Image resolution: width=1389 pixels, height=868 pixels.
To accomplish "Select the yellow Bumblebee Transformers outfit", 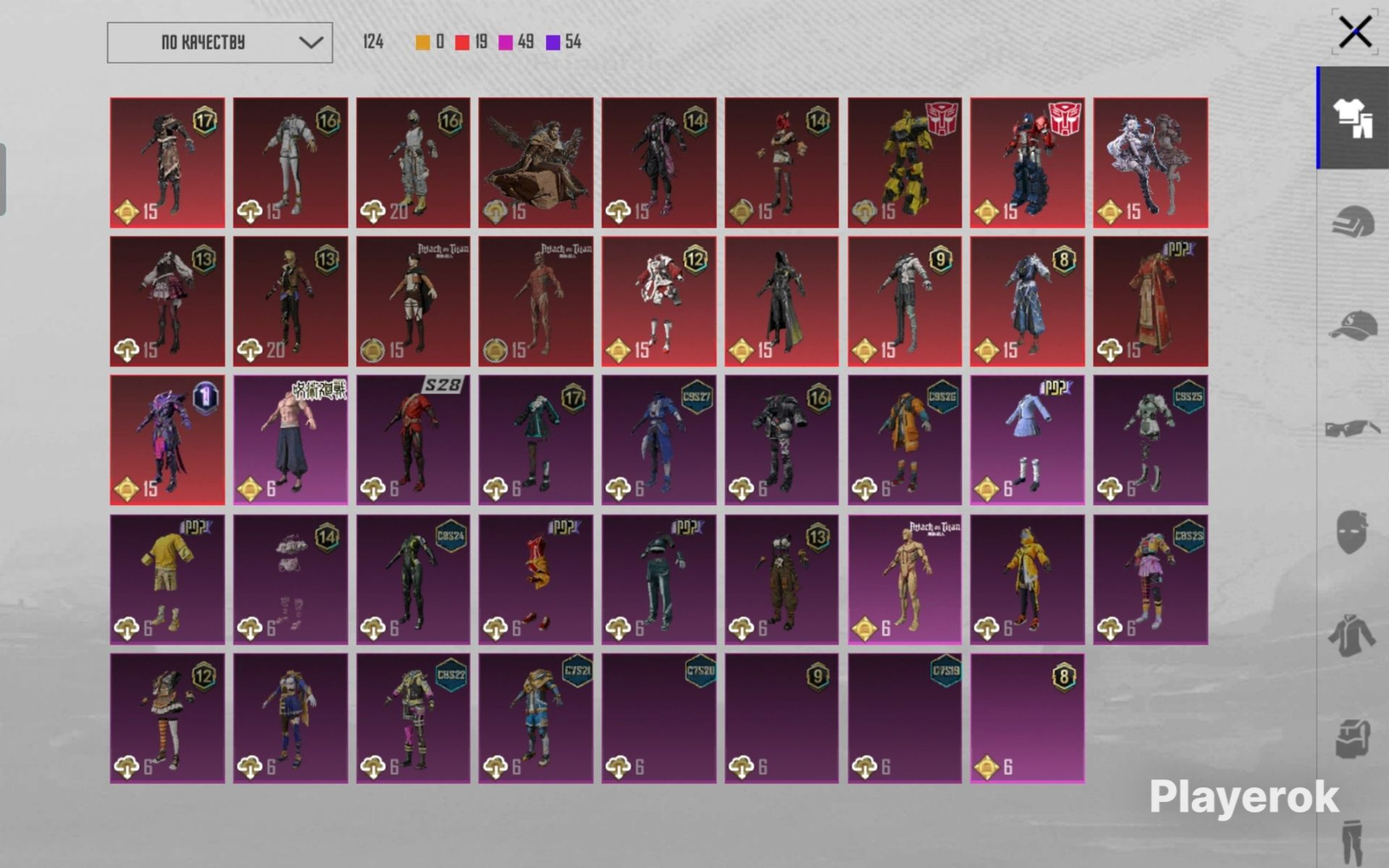I will pyautogui.click(x=905, y=162).
